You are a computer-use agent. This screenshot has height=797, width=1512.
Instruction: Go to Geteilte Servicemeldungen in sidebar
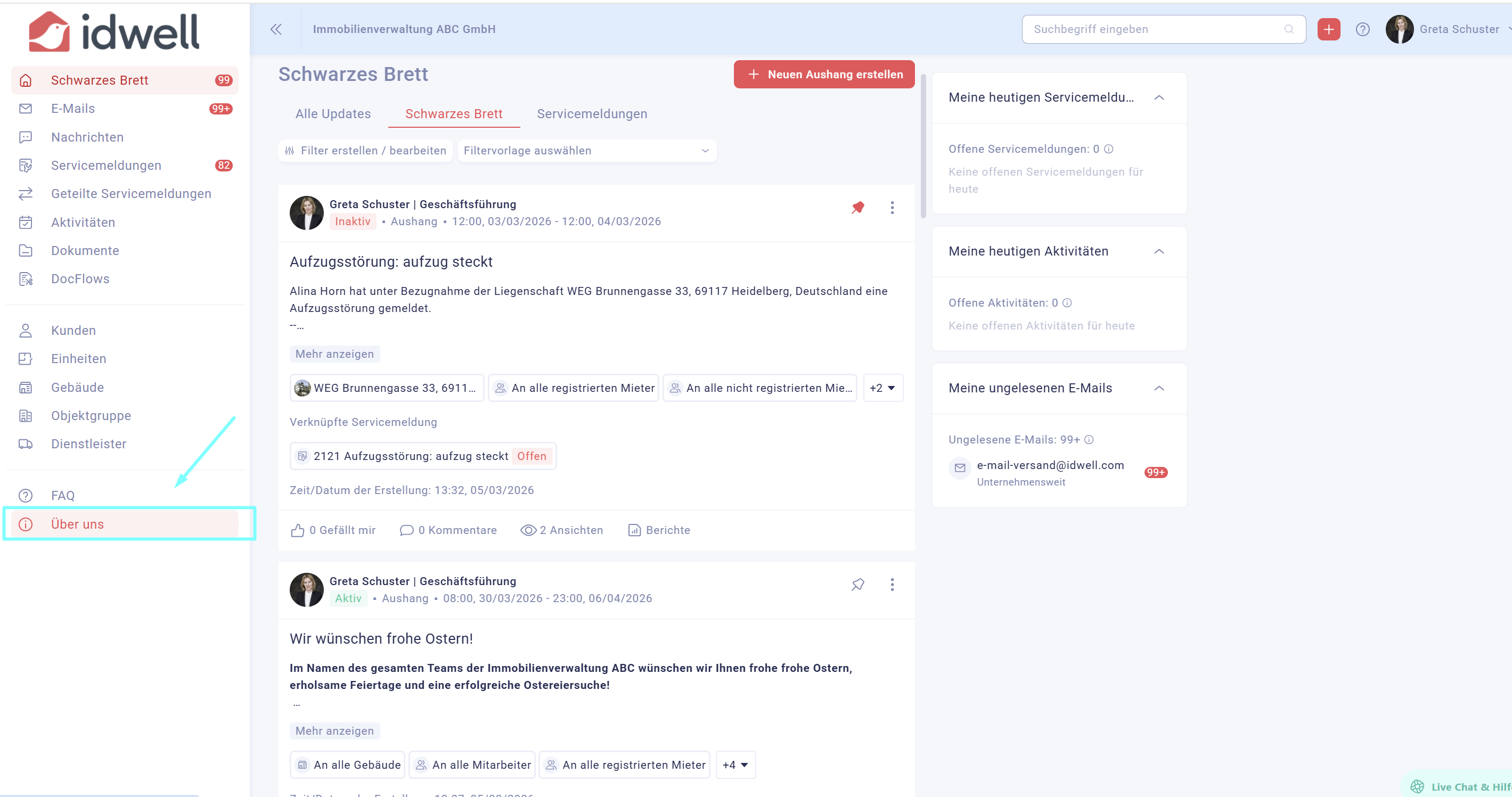(131, 194)
